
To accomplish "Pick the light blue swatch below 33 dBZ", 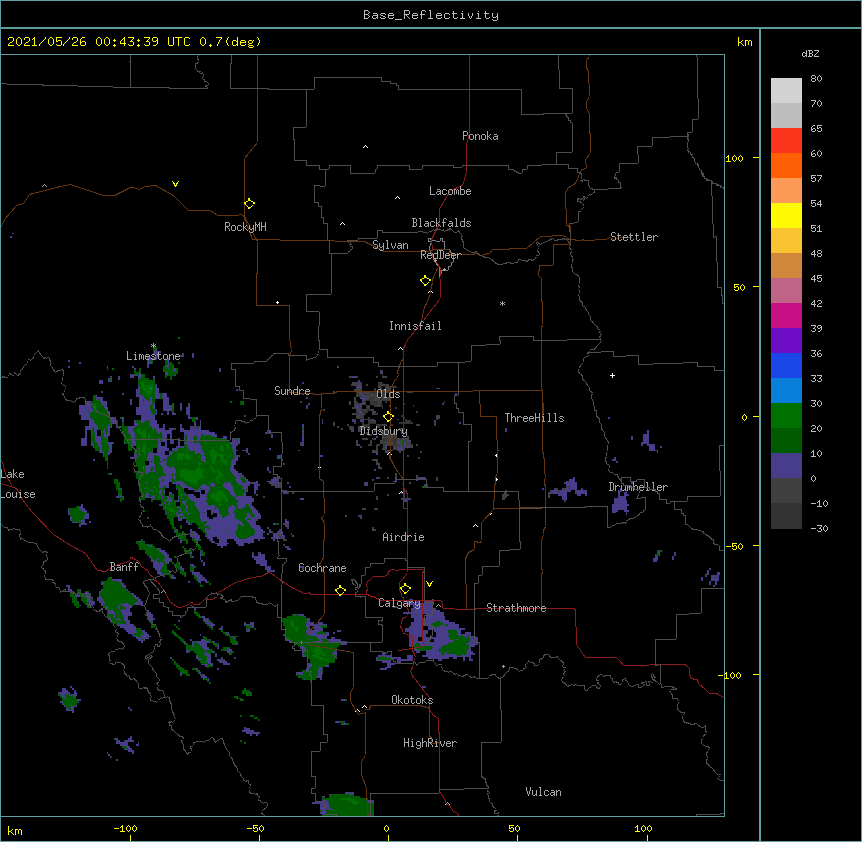I will pos(786,391).
